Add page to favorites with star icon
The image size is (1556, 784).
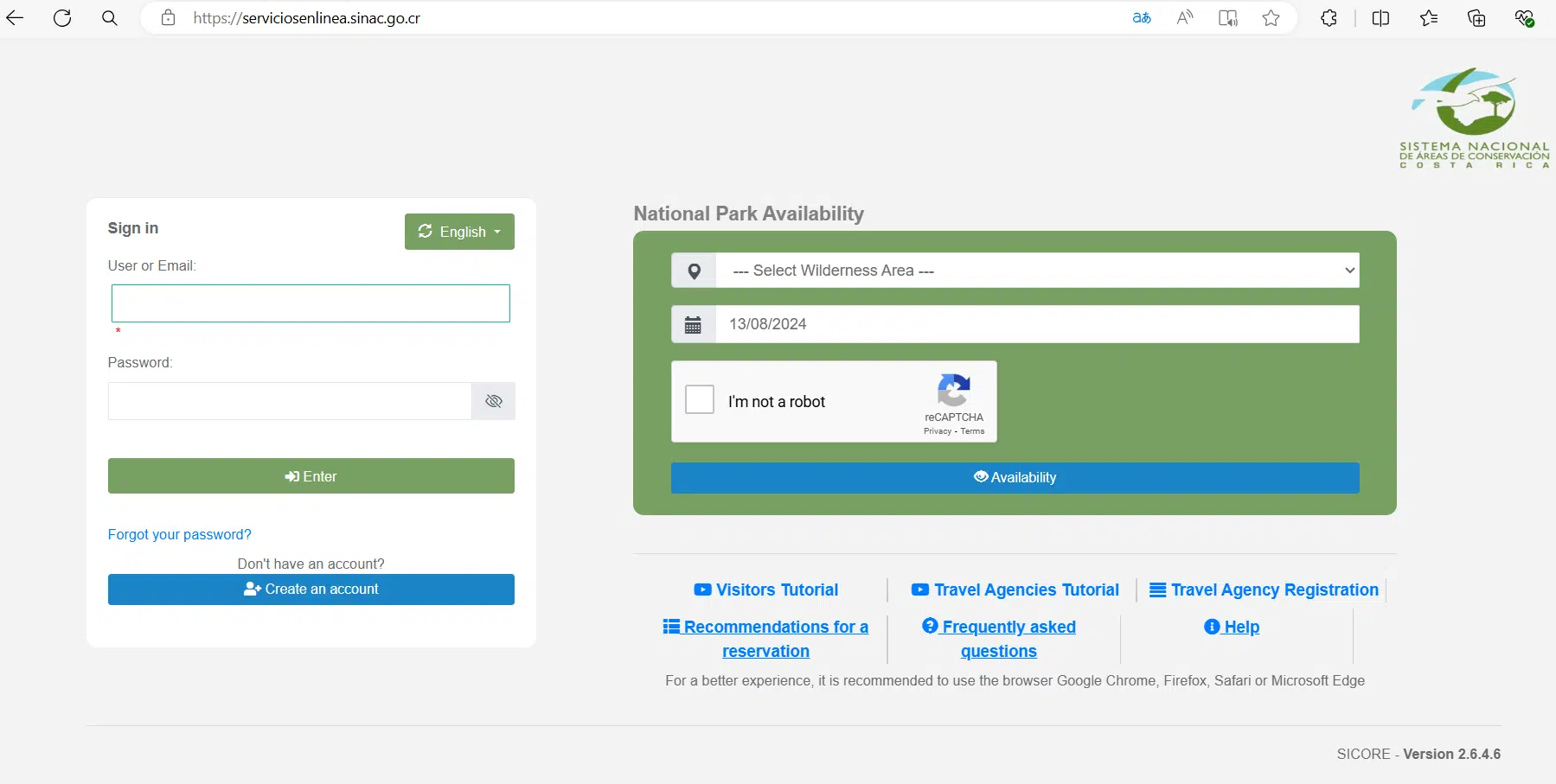(x=1271, y=18)
